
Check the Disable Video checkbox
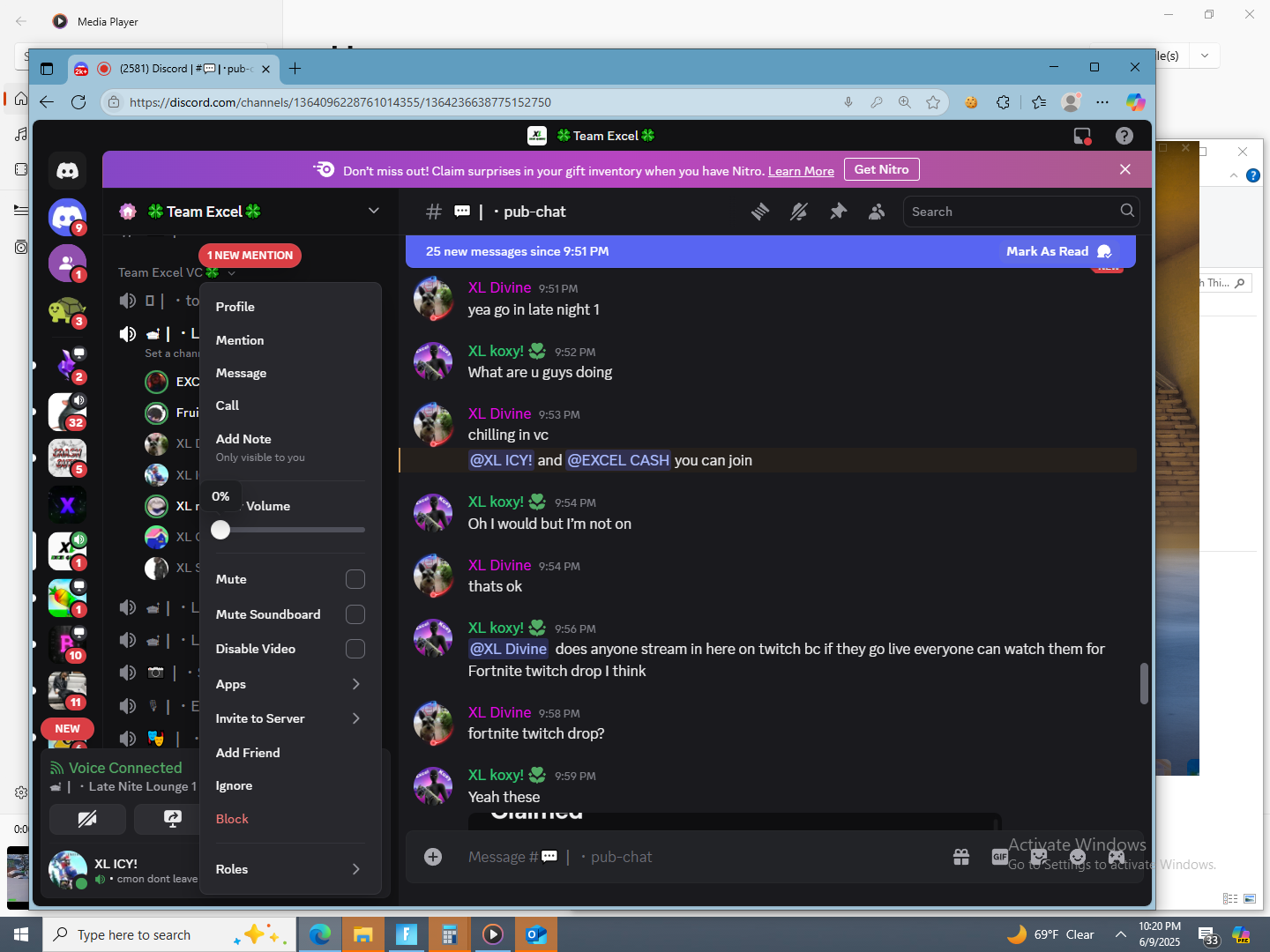355,649
